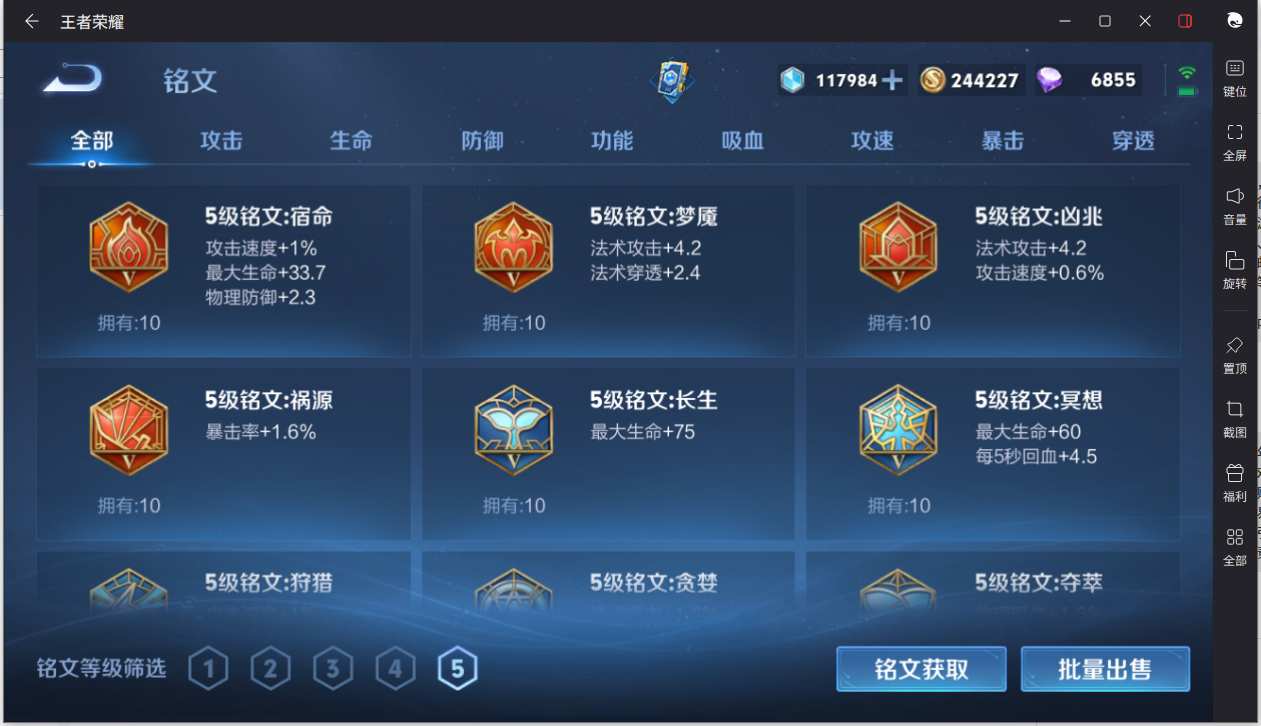Click the 铭文获取 button
Image resolution: width=1261 pixels, height=726 pixels.
(921, 669)
